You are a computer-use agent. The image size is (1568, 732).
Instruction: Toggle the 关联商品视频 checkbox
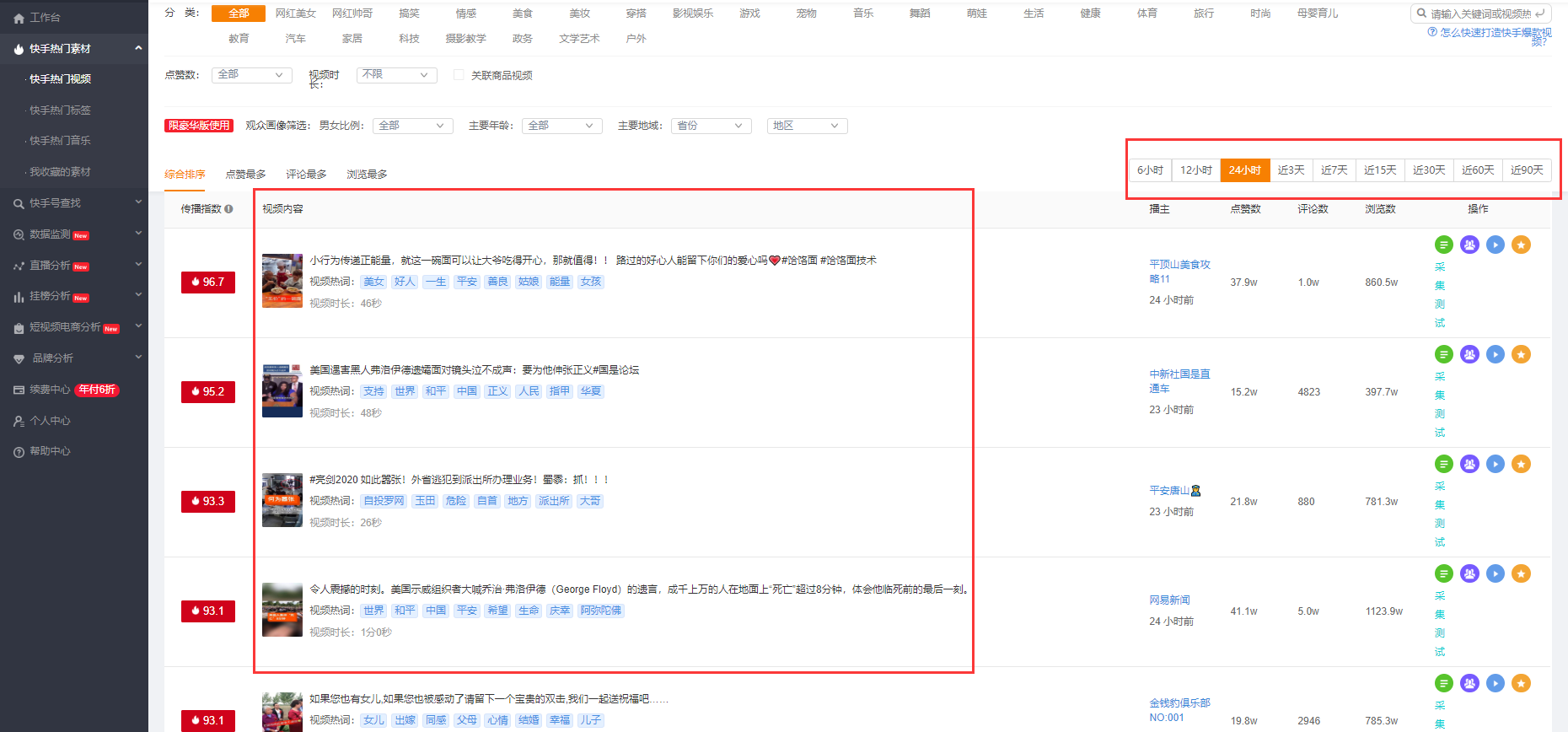point(459,75)
